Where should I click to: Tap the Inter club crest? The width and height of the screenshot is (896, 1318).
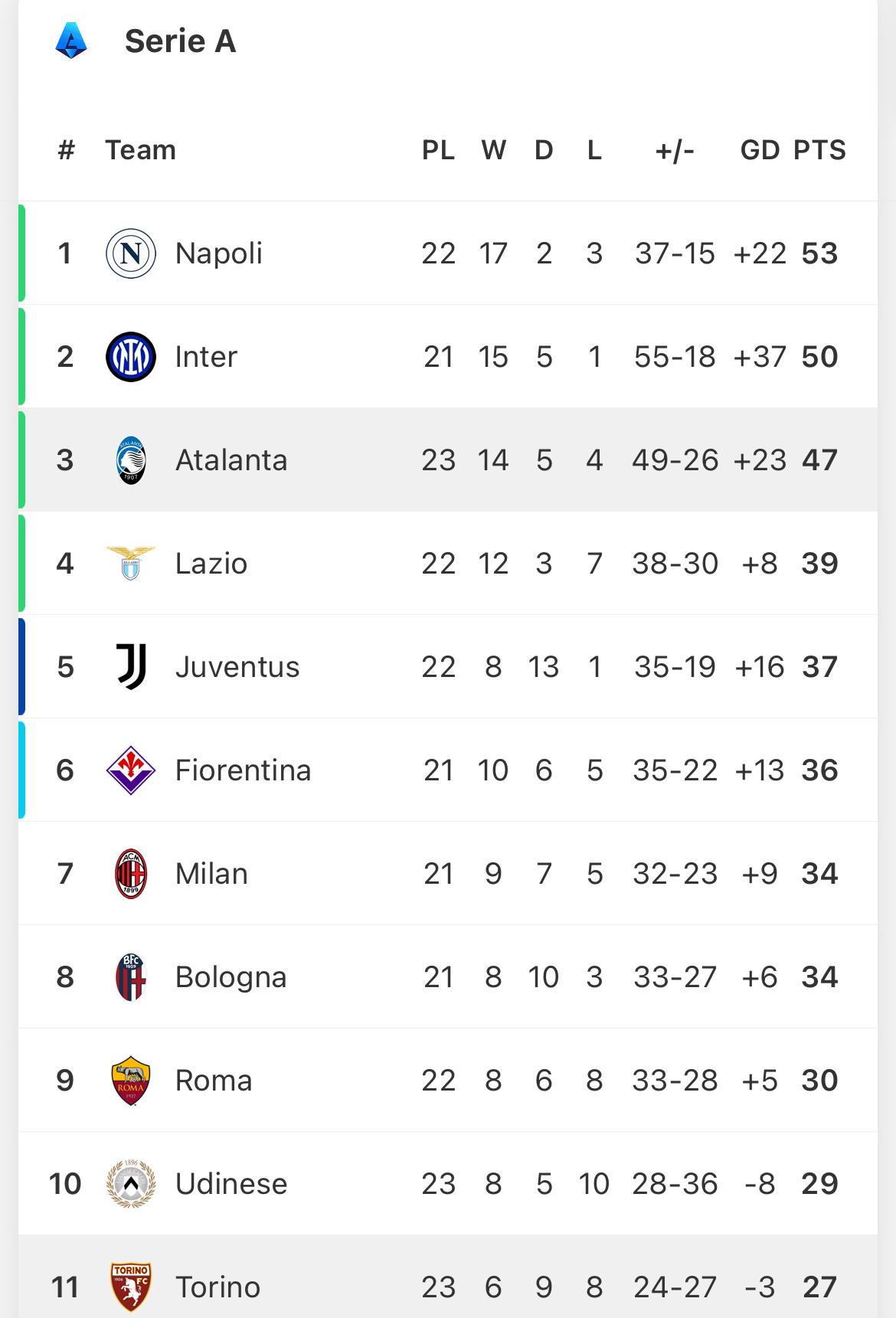pyautogui.click(x=131, y=357)
